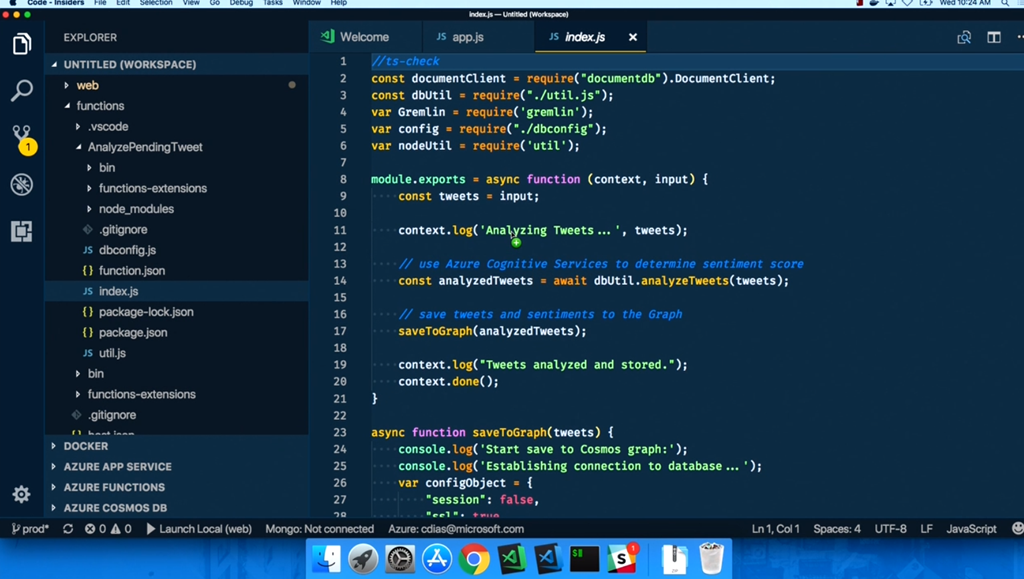Click the sync changes icon in status bar
This screenshot has height=579, width=1024.
pyautogui.click(x=68, y=529)
